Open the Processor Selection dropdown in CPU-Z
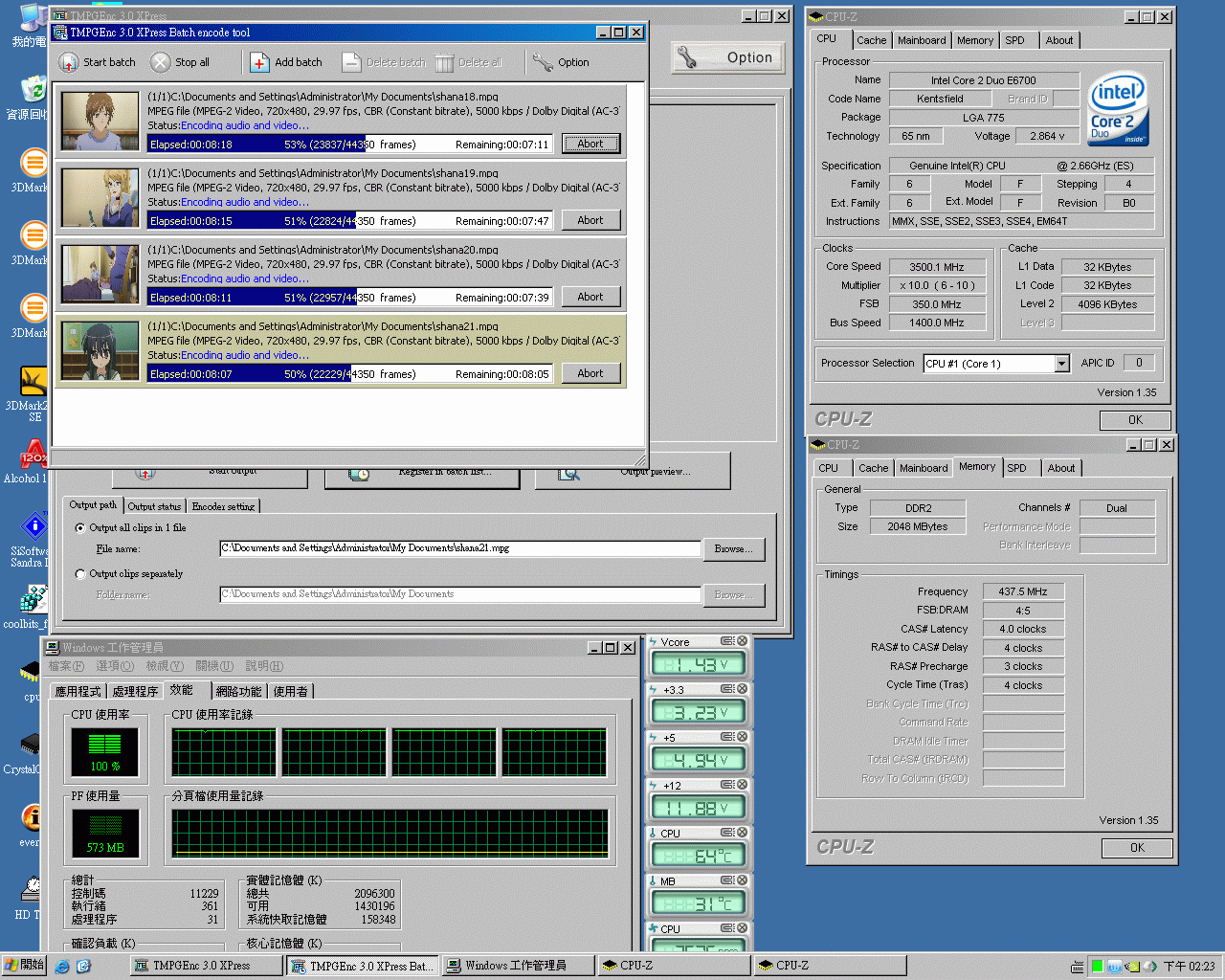The width and height of the screenshot is (1225, 980). (x=1061, y=364)
